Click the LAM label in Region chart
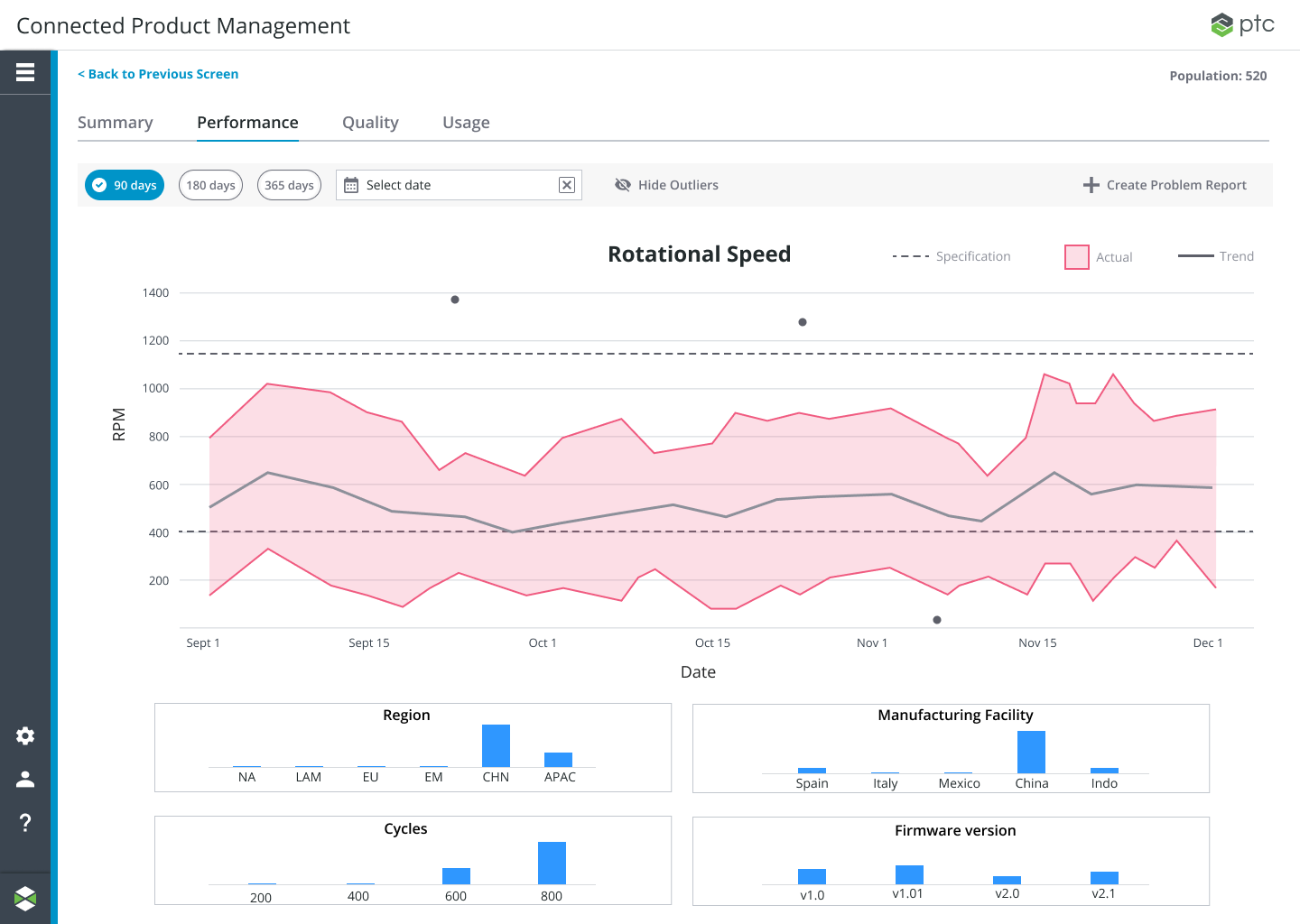The image size is (1300, 924). [309, 777]
